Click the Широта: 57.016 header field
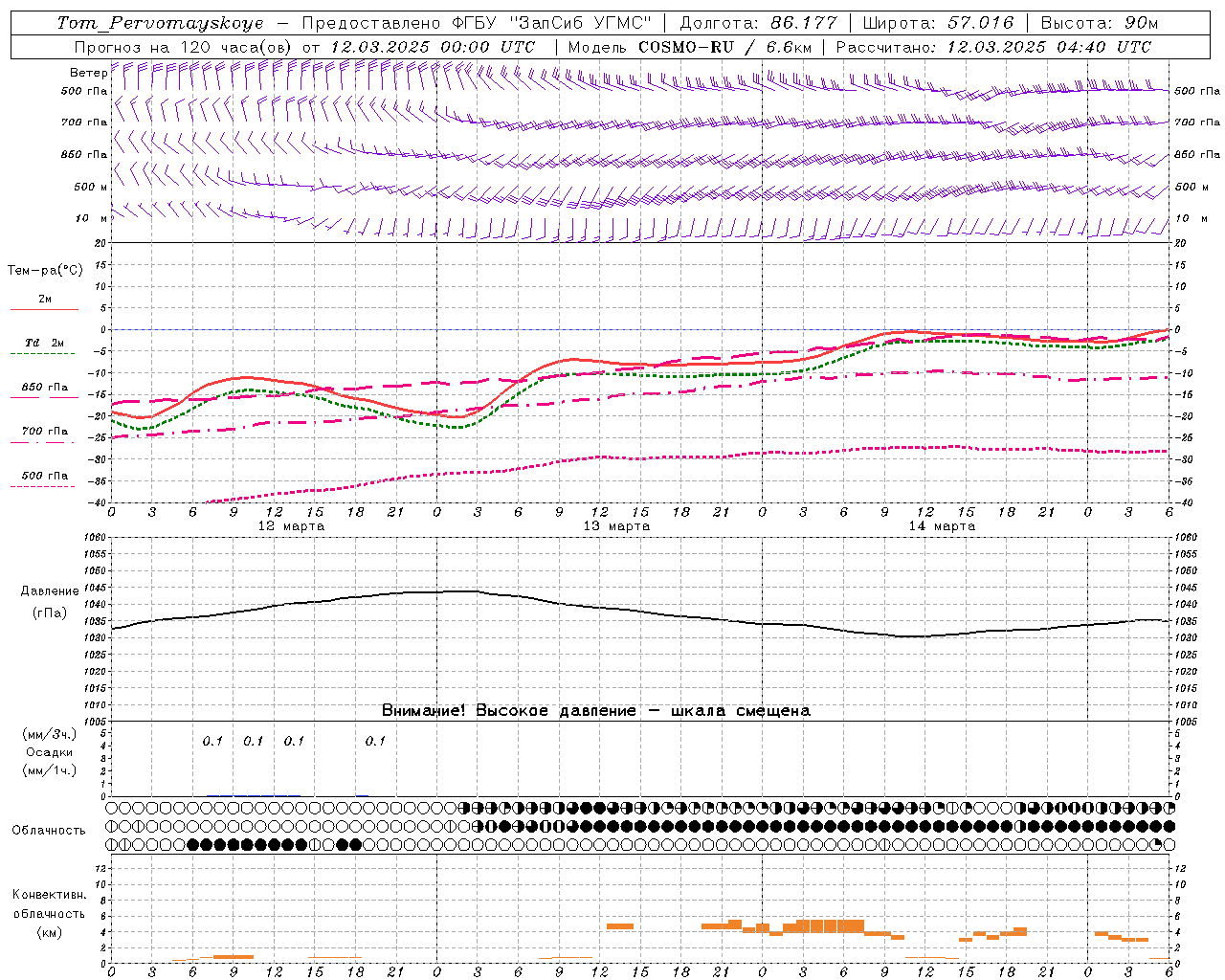The height and width of the screenshot is (980, 1225). pos(938,23)
